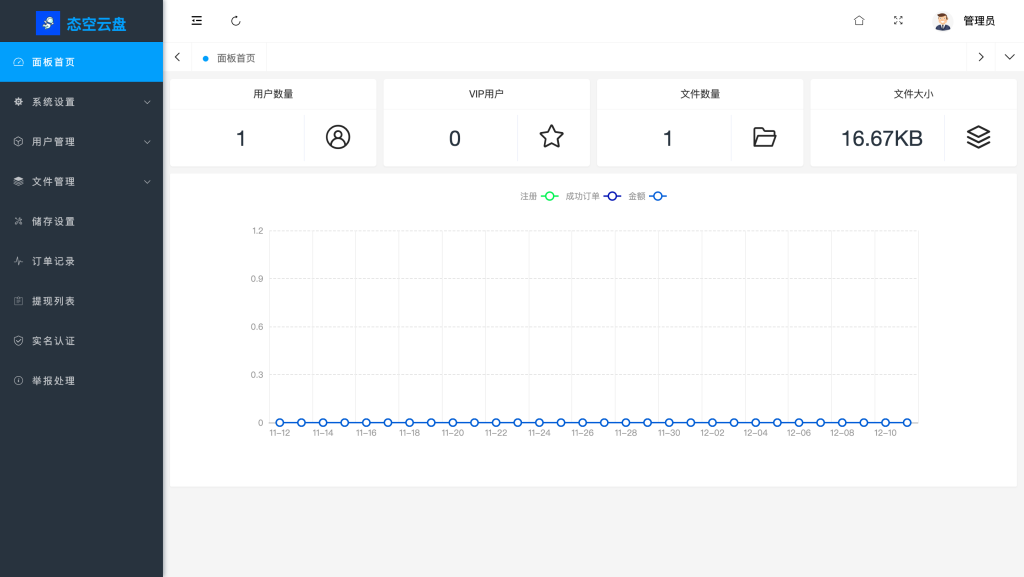Viewport: 1024px width, 577px height.
Task: Click the home icon in header
Action: click(x=858, y=21)
